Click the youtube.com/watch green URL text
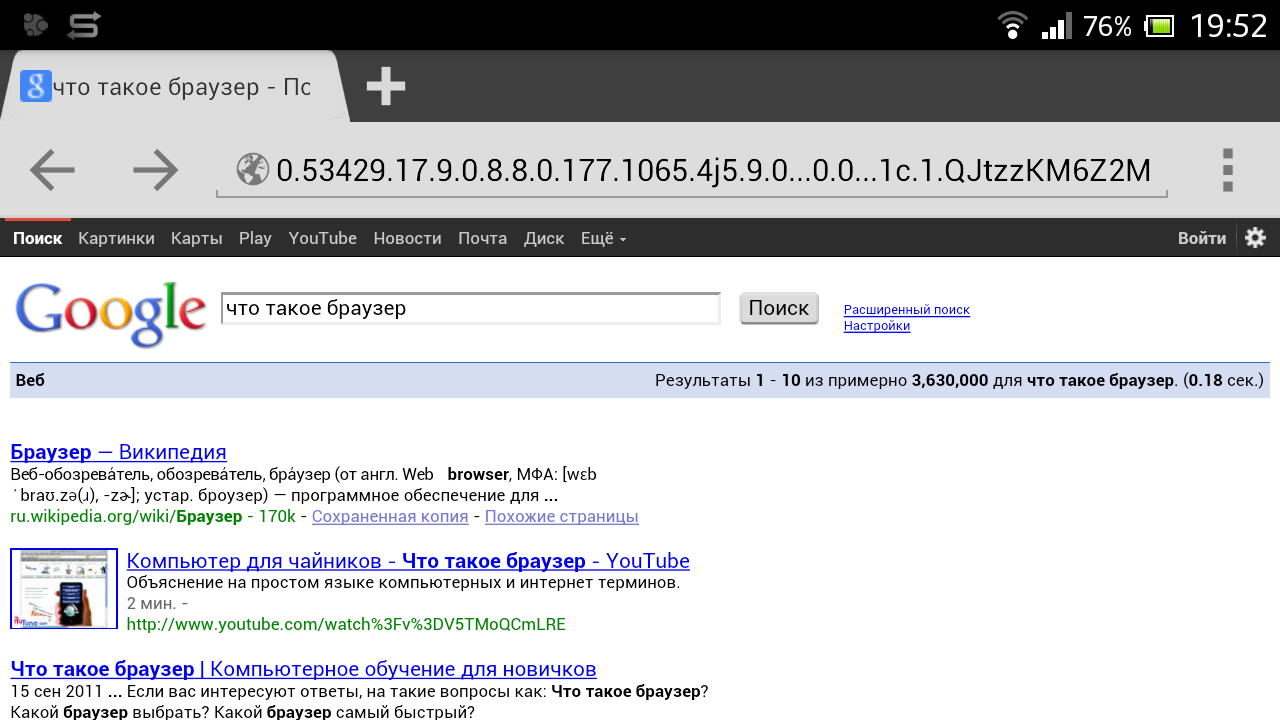Image resolution: width=1280 pixels, height=720 pixels. point(346,625)
